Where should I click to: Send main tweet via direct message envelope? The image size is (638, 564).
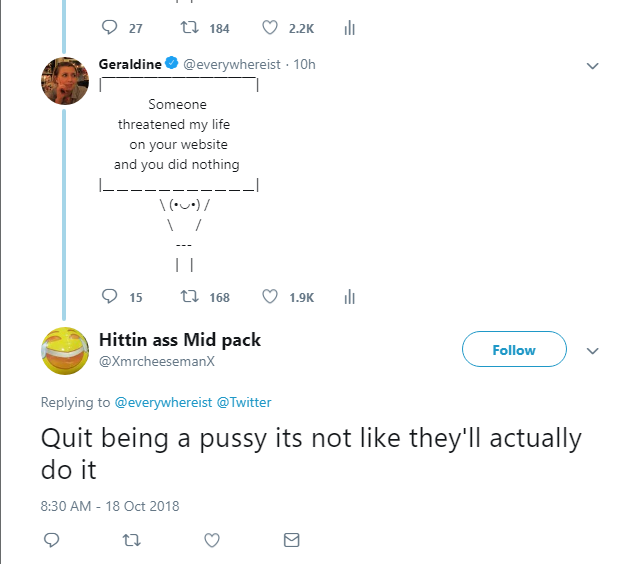pos(291,540)
